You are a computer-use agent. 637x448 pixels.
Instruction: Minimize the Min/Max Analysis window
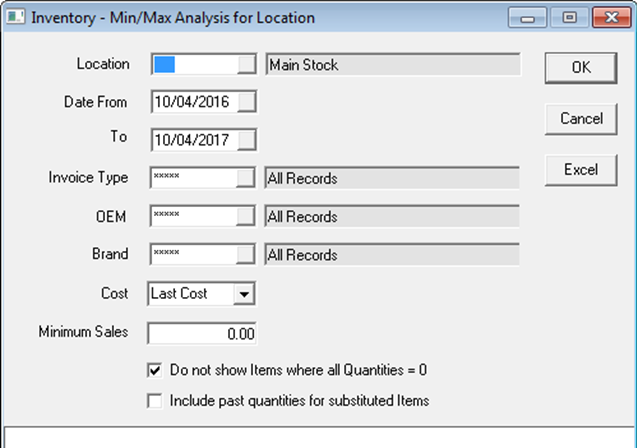pyautogui.click(x=527, y=18)
